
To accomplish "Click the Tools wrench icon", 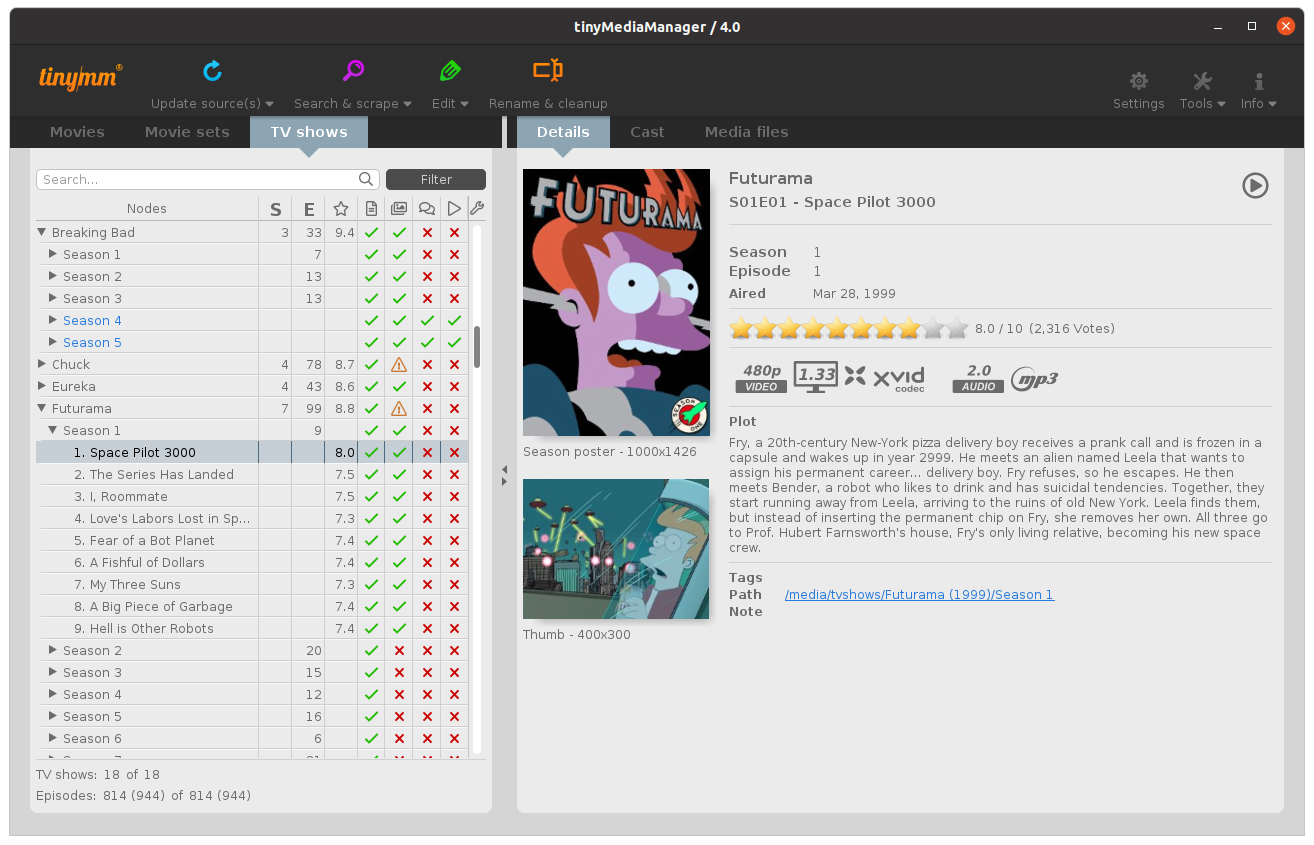I will pos(1202,82).
